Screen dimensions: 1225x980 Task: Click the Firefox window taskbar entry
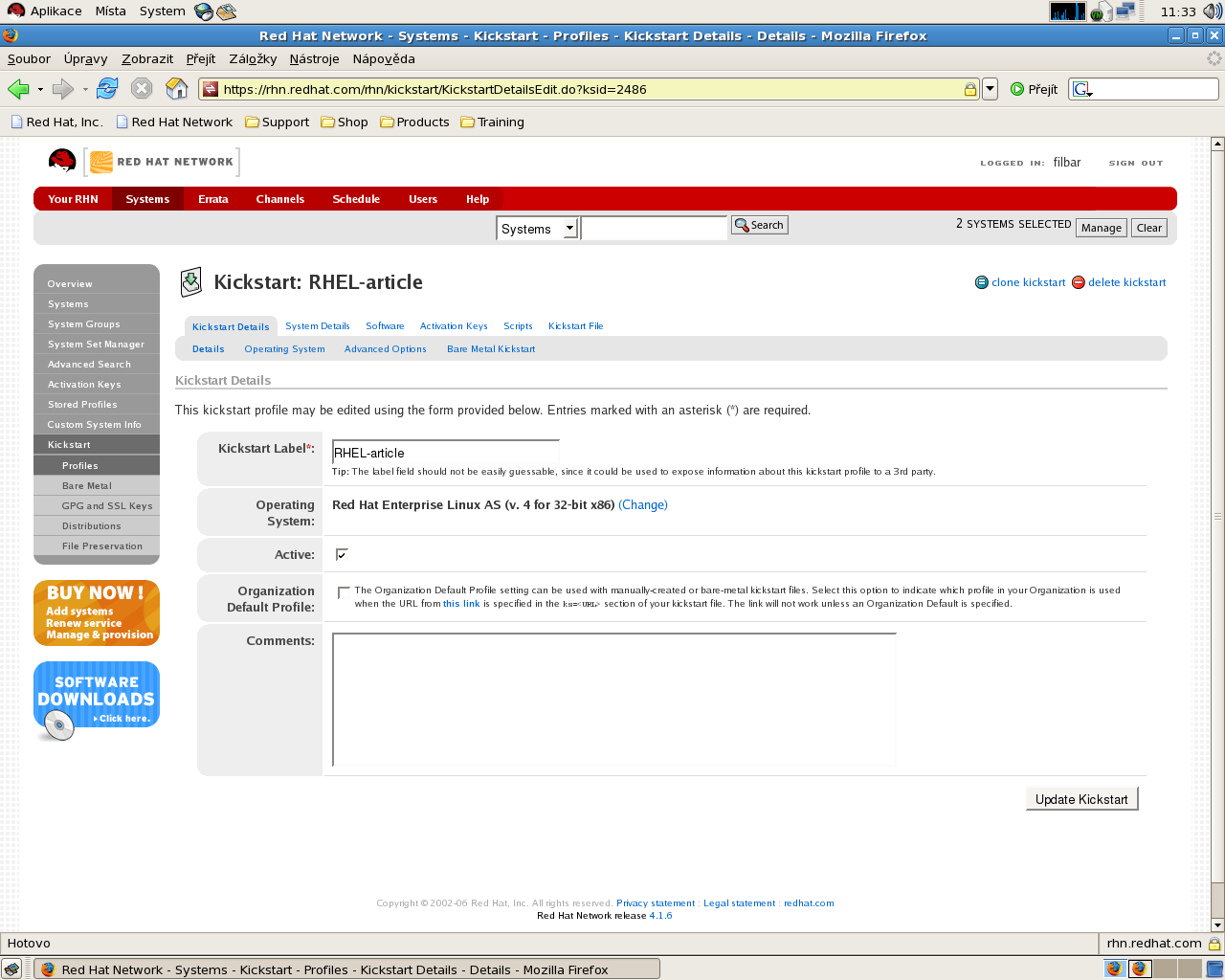tap(347, 969)
